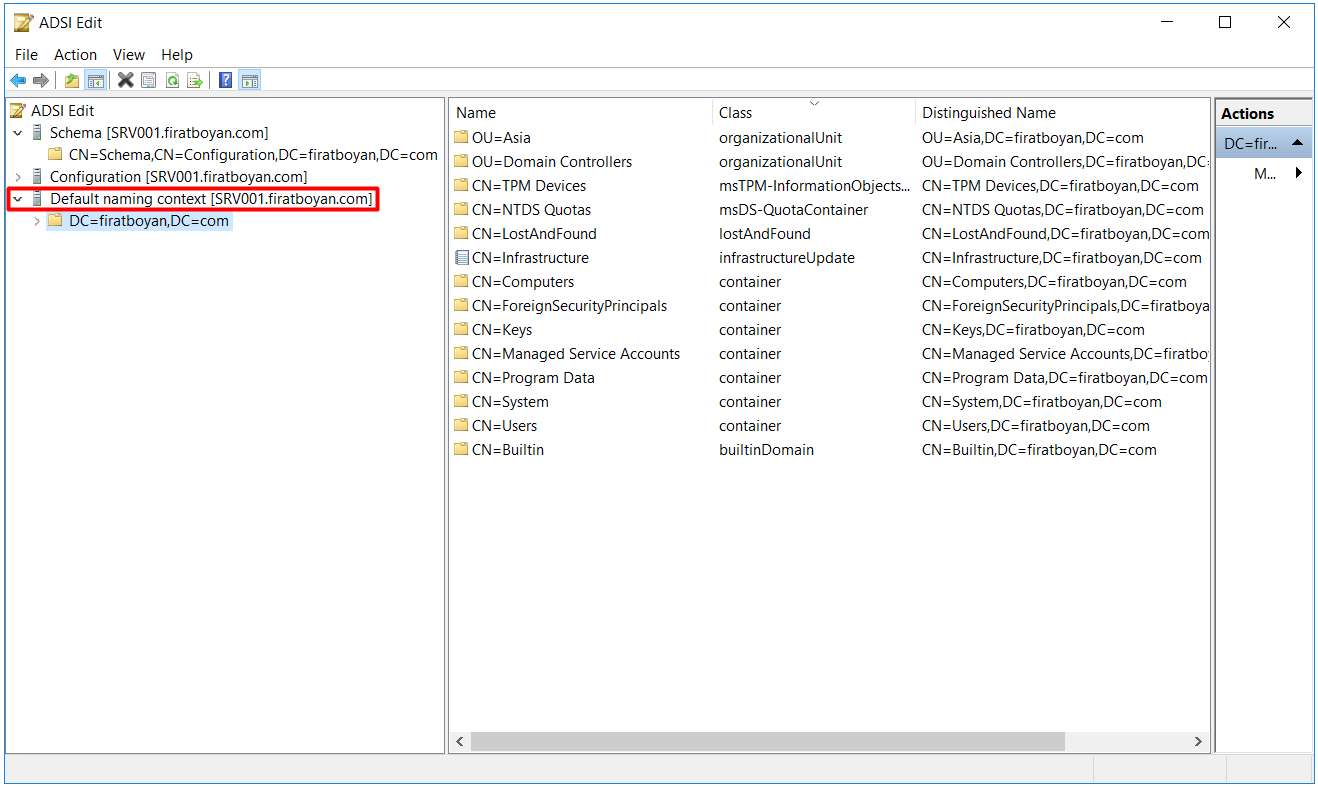The image size is (1318, 787).
Task: Click the ADSI Edit root node icon
Action: coord(19,111)
